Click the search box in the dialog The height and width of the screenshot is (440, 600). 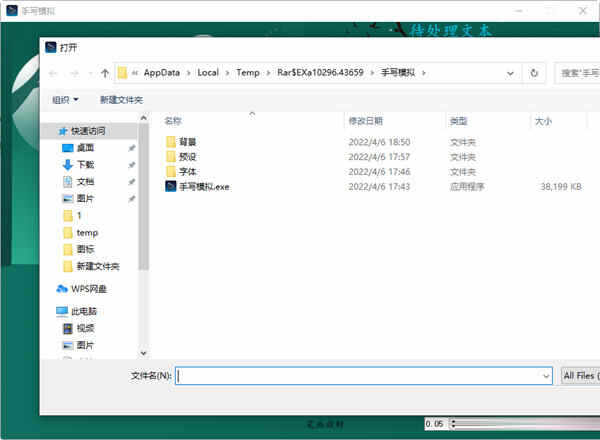click(577, 73)
